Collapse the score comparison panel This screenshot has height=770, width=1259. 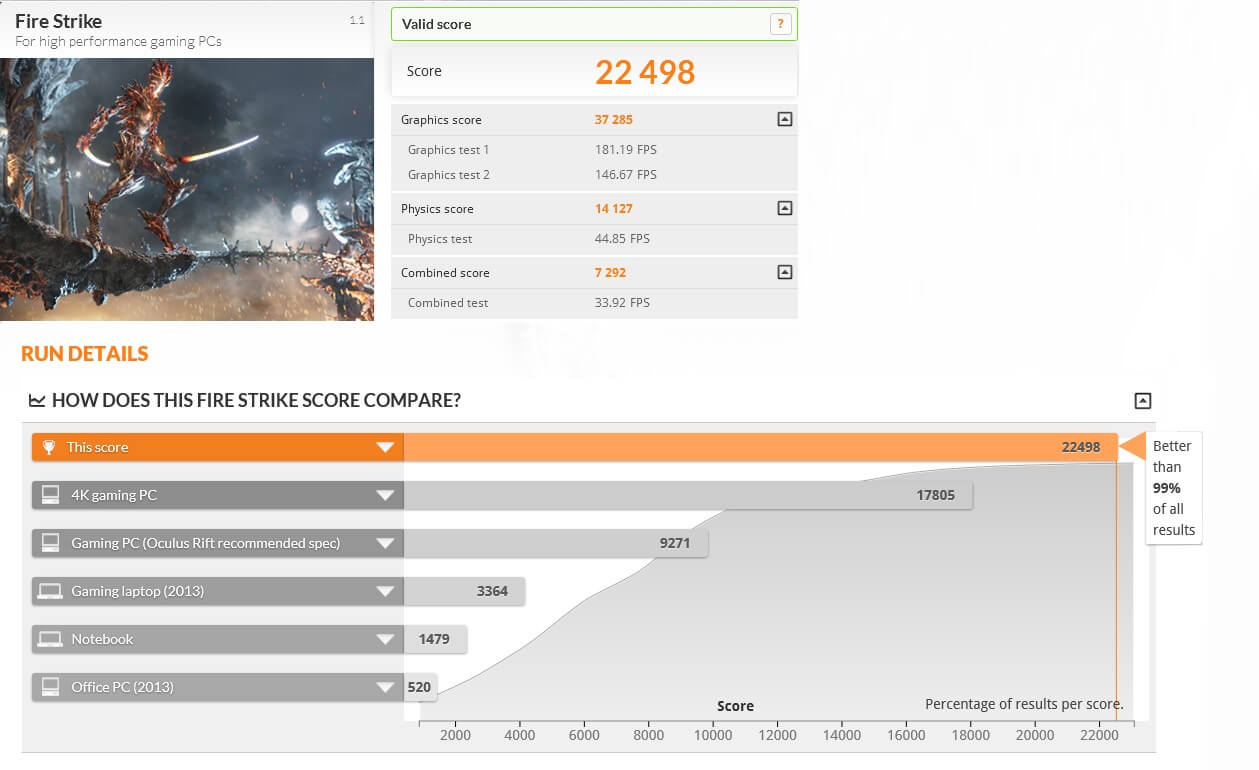click(x=1143, y=401)
